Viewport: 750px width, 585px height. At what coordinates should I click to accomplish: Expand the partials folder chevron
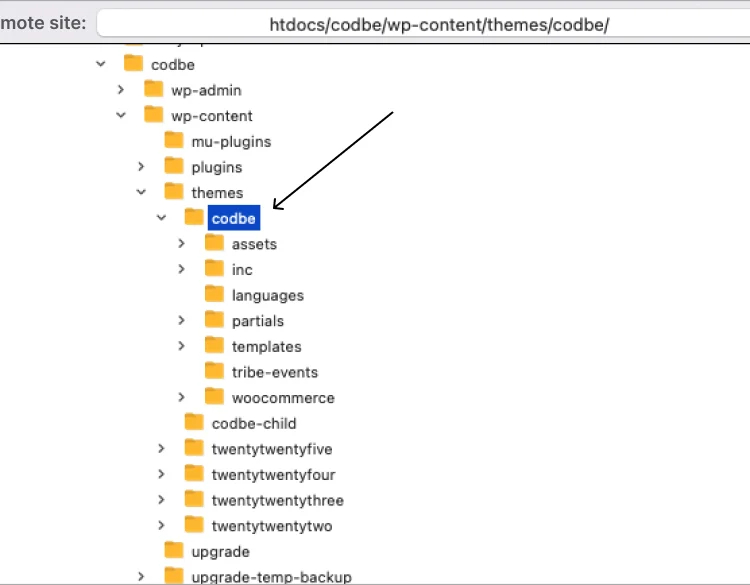click(181, 320)
